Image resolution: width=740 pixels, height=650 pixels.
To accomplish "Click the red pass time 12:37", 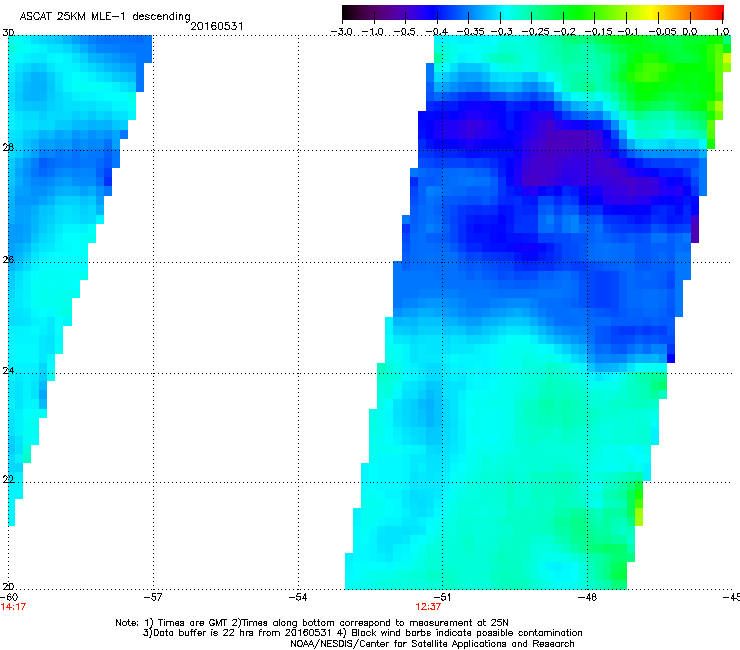I will [428, 607].
